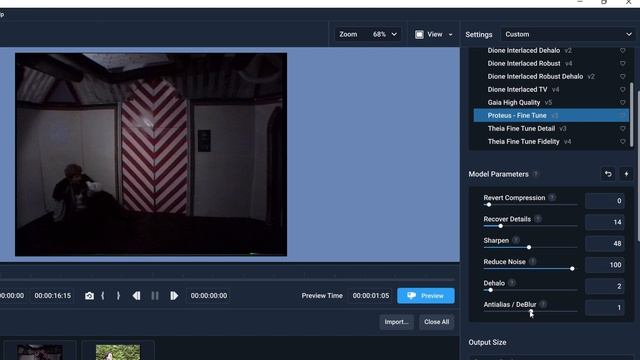Pause the video playback
Viewport: 640px width, 360px height.
pyautogui.click(x=155, y=296)
